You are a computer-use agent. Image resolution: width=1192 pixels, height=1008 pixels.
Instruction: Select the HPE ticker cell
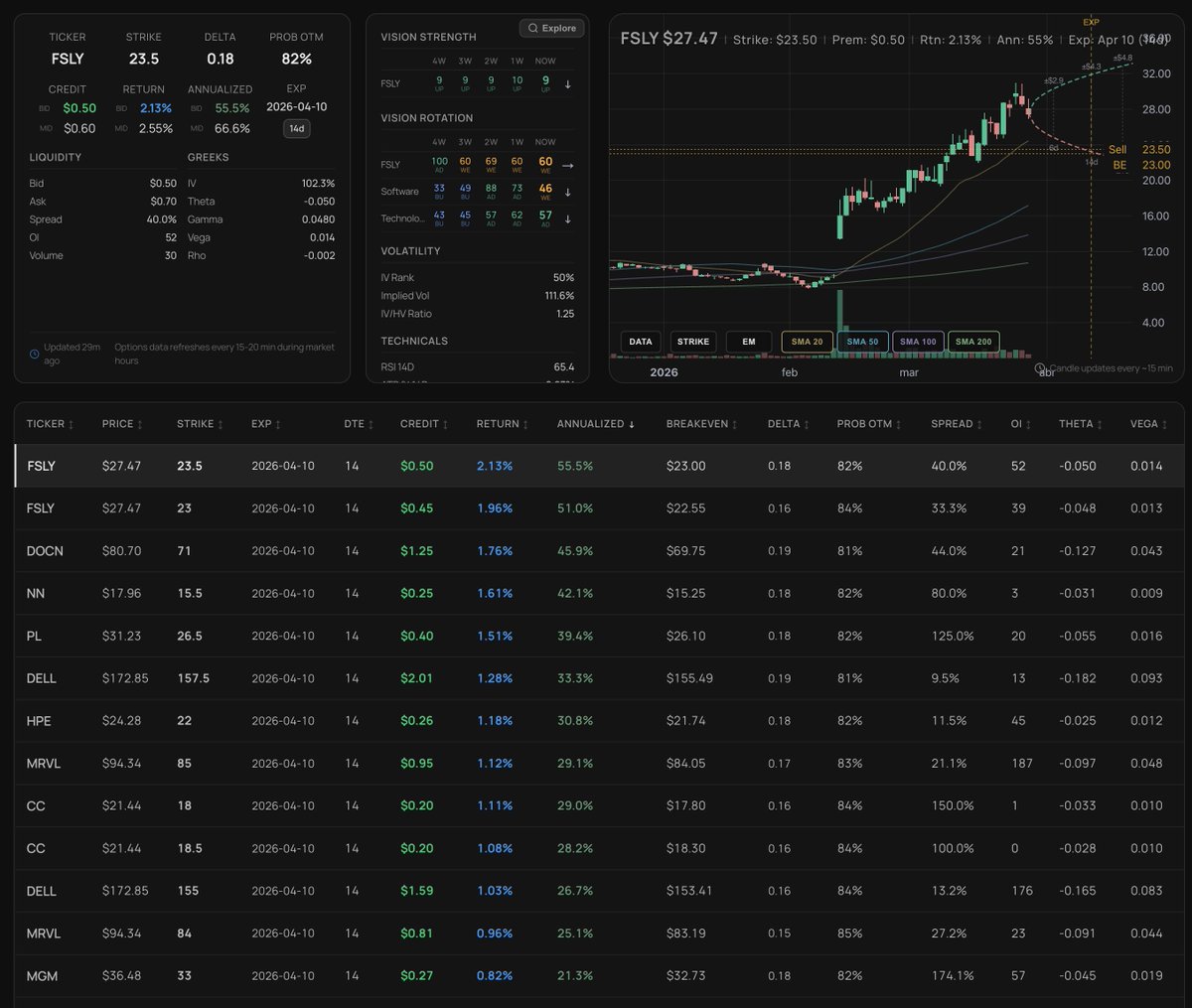(x=39, y=721)
